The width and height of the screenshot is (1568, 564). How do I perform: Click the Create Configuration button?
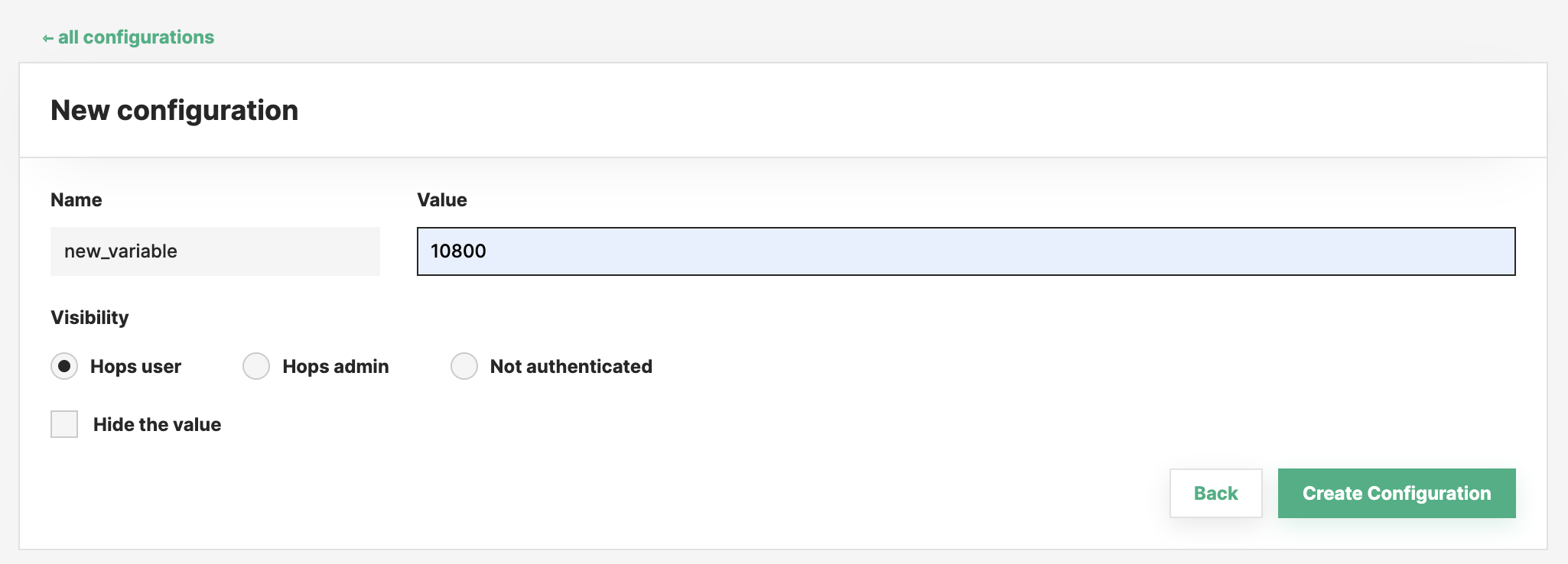pyautogui.click(x=1396, y=493)
